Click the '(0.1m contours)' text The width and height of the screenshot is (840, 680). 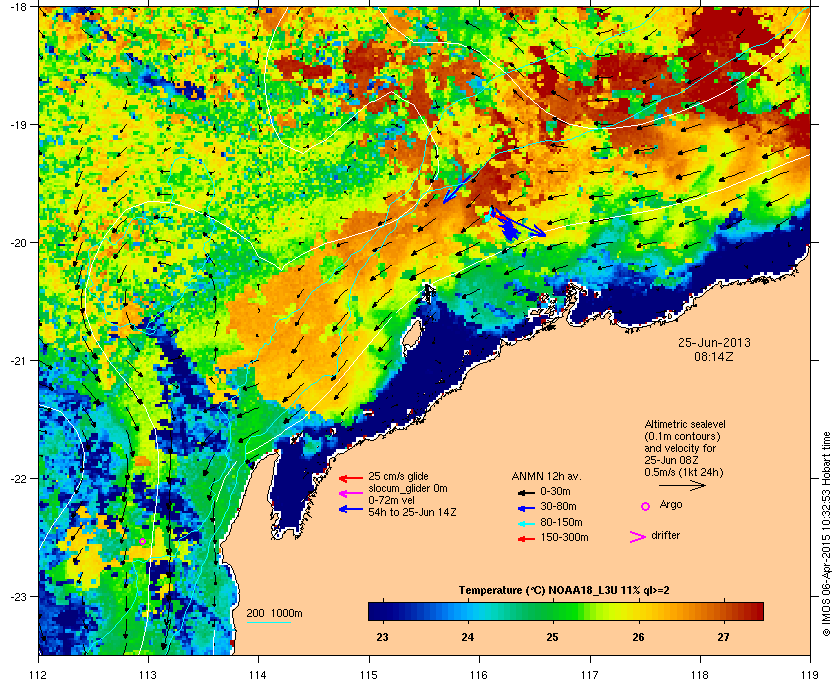click(682, 436)
